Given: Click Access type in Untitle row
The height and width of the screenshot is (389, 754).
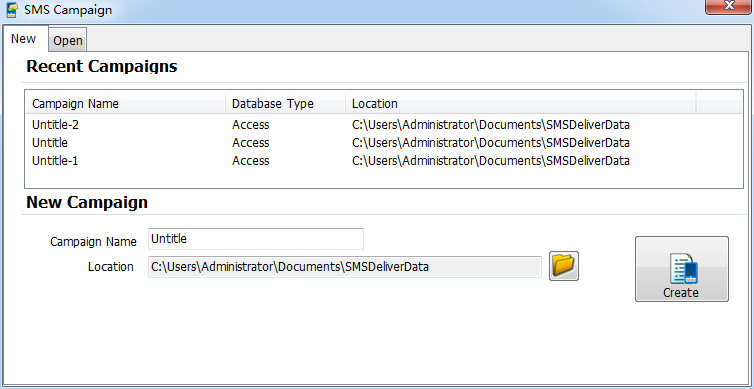Looking at the screenshot, I should [x=251, y=143].
